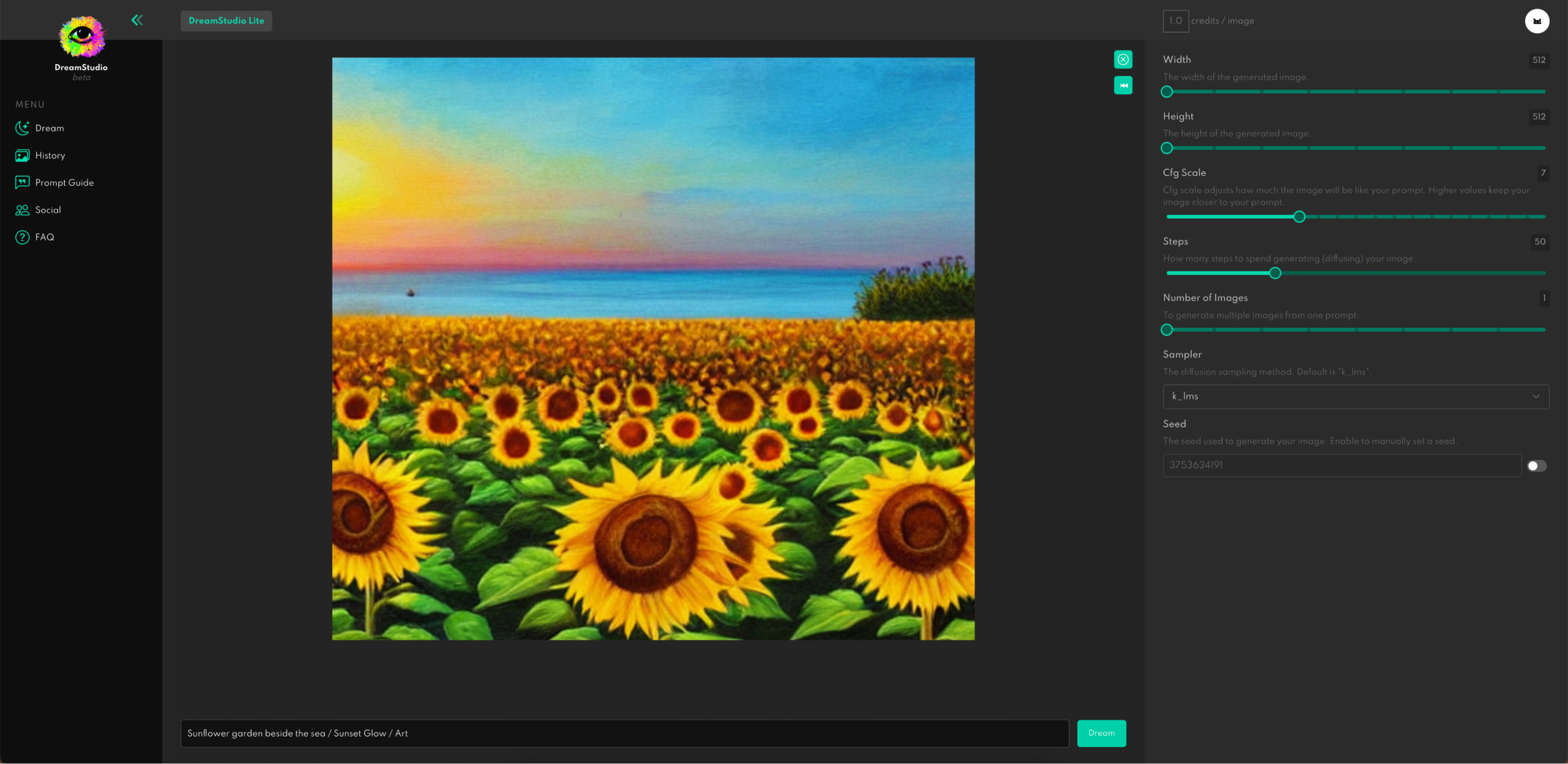
Task: Click the Cfg Scale slider handle
Action: (1299, 216)
